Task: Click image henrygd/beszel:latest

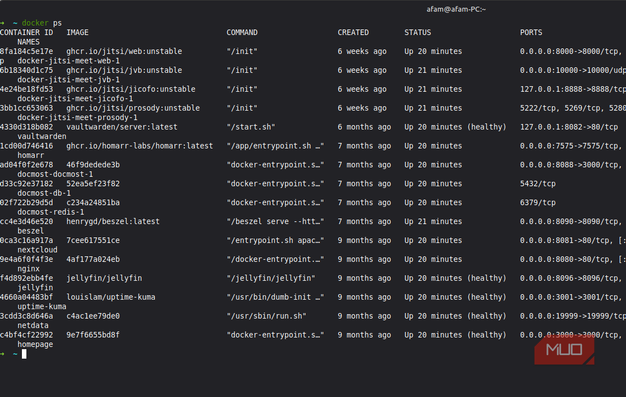Action: [x=113, y=221]
